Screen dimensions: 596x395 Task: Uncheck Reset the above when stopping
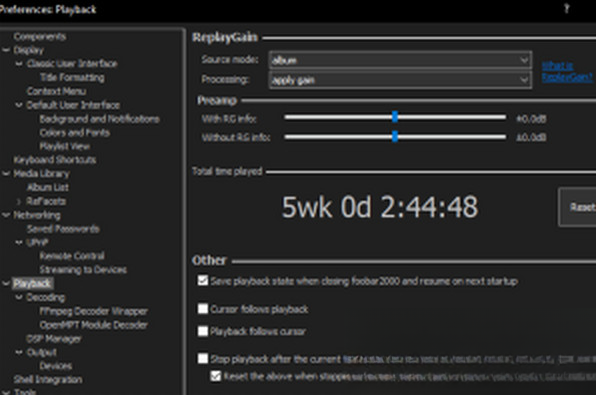(216, 376)
